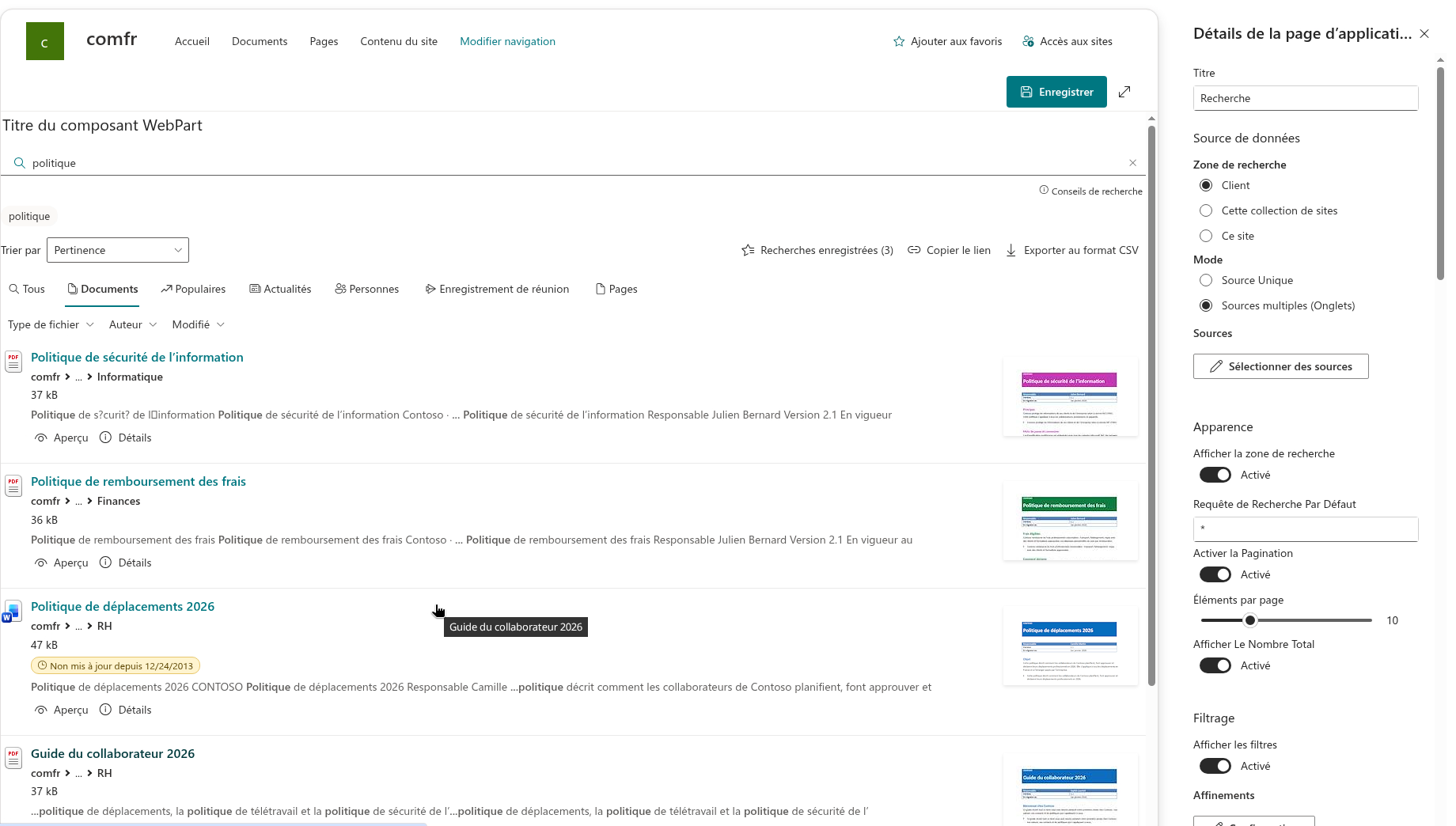Toggle Activer la Pagination switch

pos(1215,574)
